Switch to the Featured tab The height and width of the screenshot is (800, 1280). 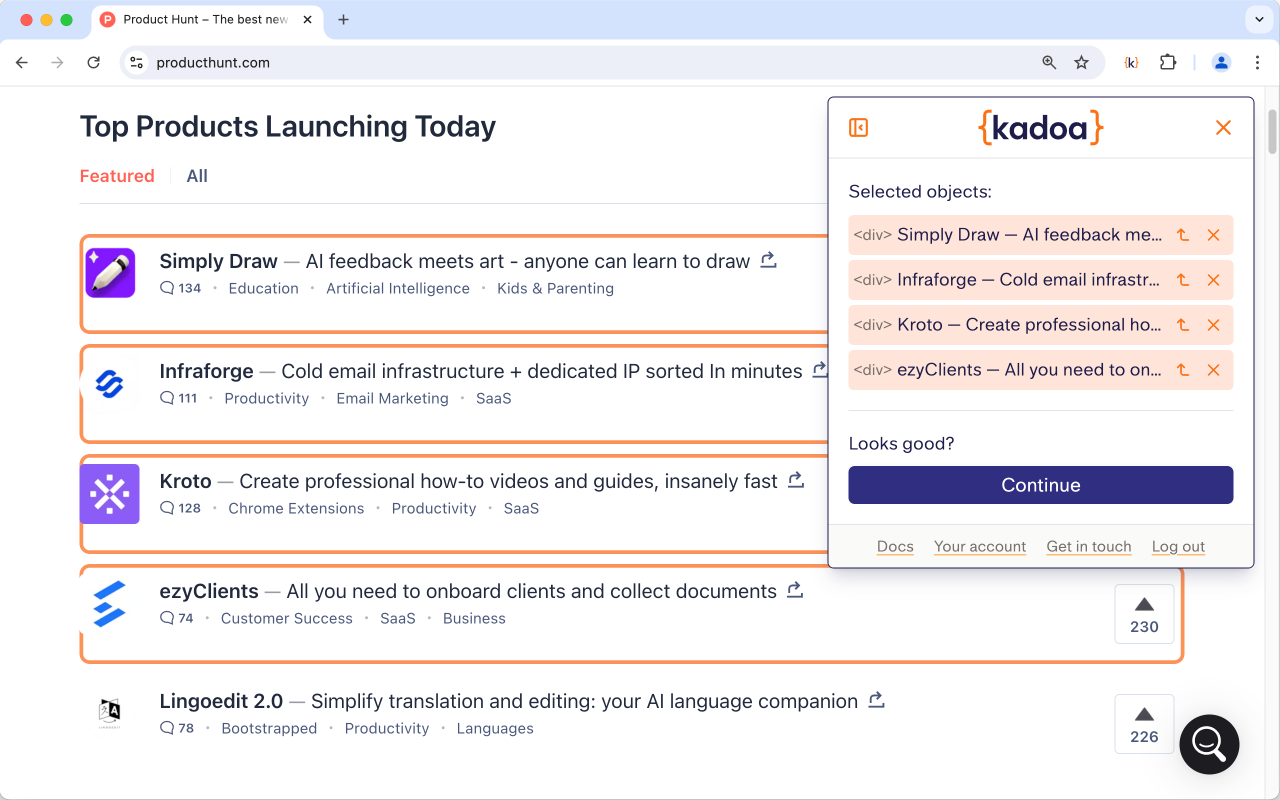click(x=117, y=175)
